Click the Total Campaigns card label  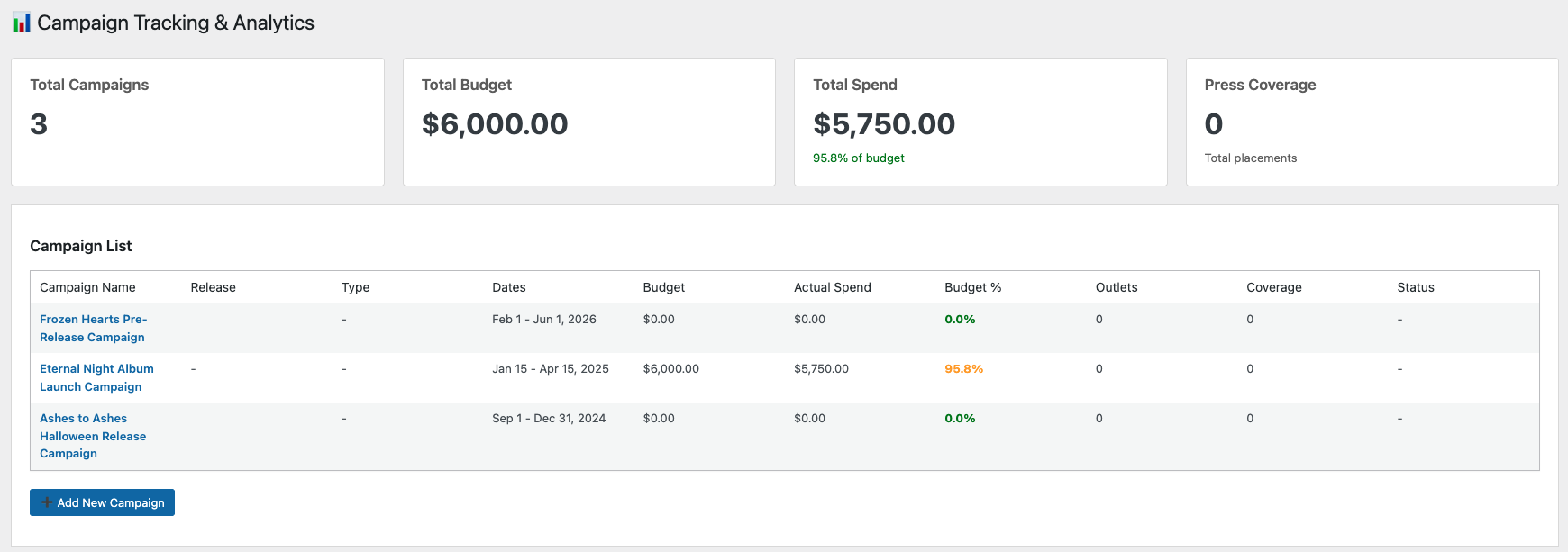pyautogui.click(x=89, y=85)
